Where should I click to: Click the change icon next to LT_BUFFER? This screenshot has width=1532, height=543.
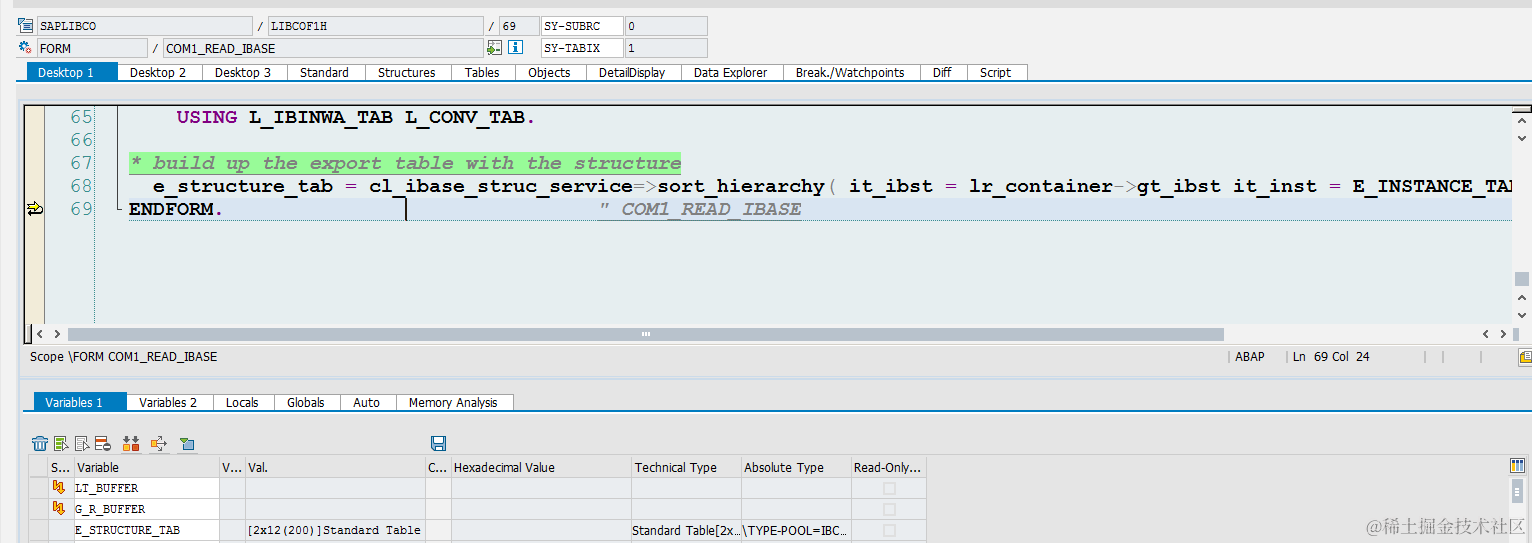click(x=59, y=488)
